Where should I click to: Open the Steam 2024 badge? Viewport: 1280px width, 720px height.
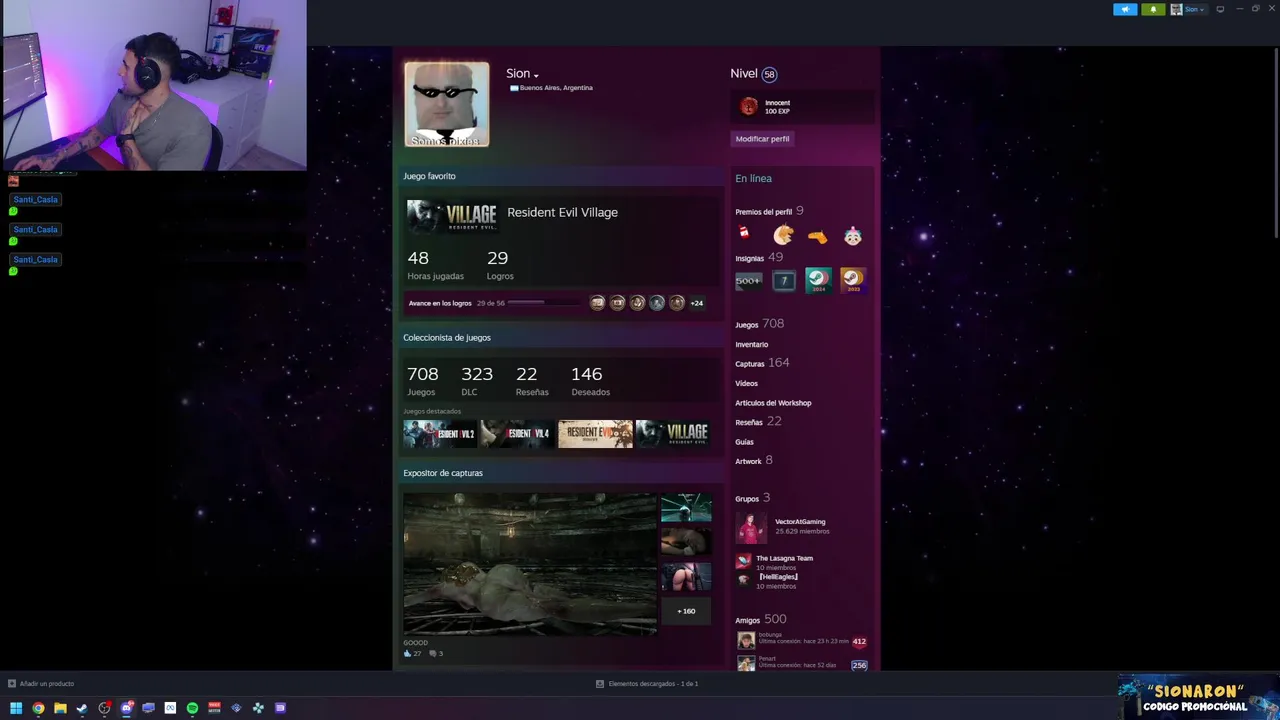(x=818, y=281)
